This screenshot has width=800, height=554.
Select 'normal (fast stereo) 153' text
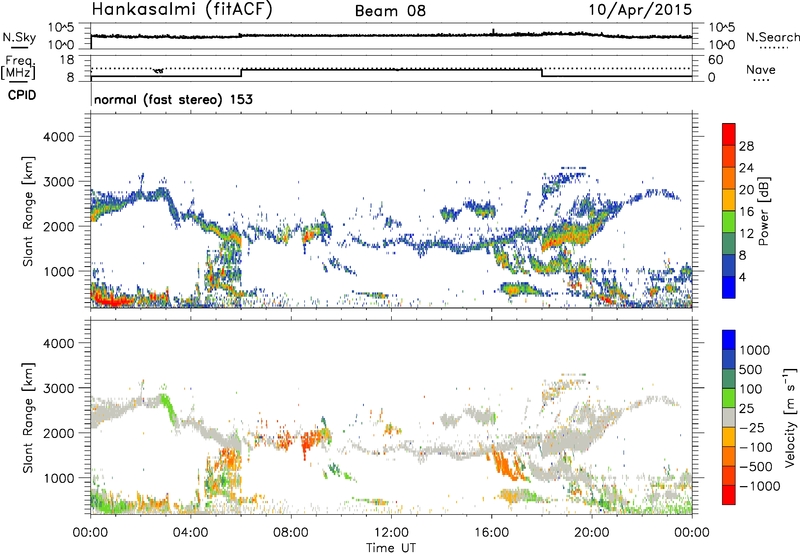(173, 99)
